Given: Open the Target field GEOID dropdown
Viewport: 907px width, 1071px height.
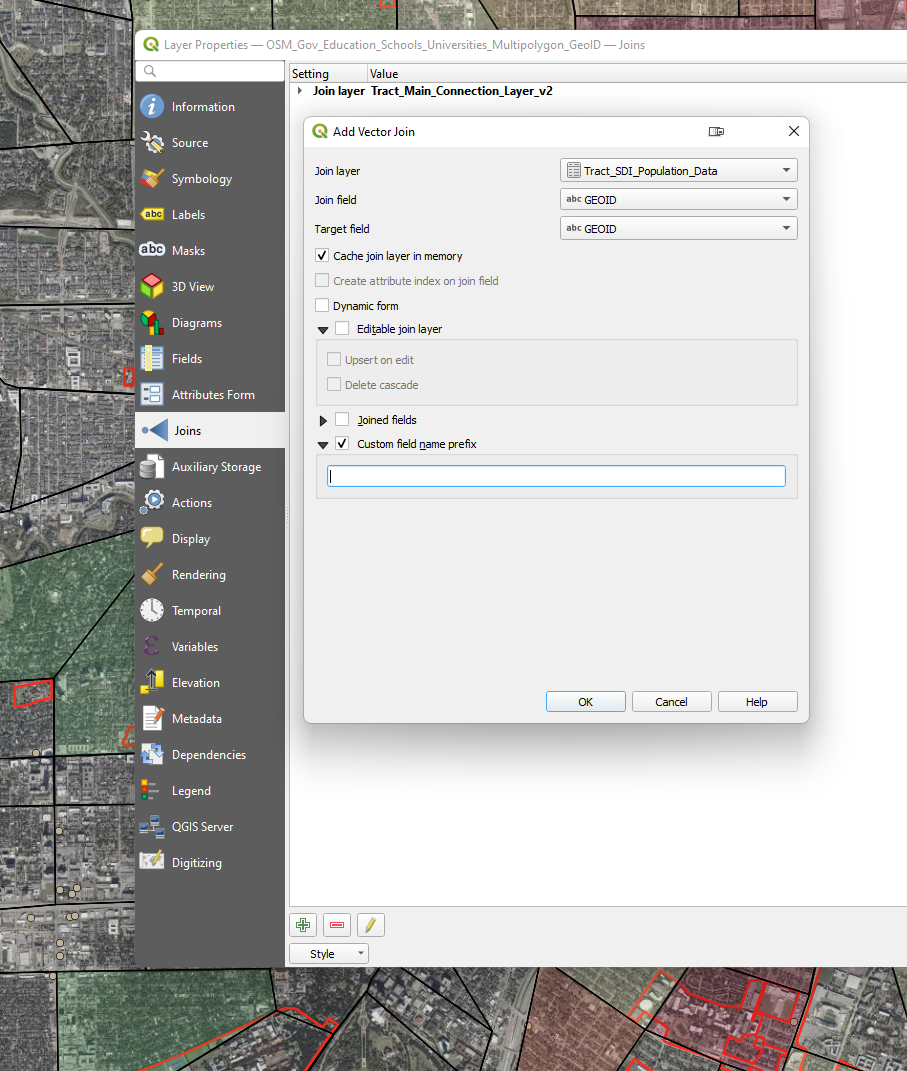Looking at the screenshot, I should [679, 228].
